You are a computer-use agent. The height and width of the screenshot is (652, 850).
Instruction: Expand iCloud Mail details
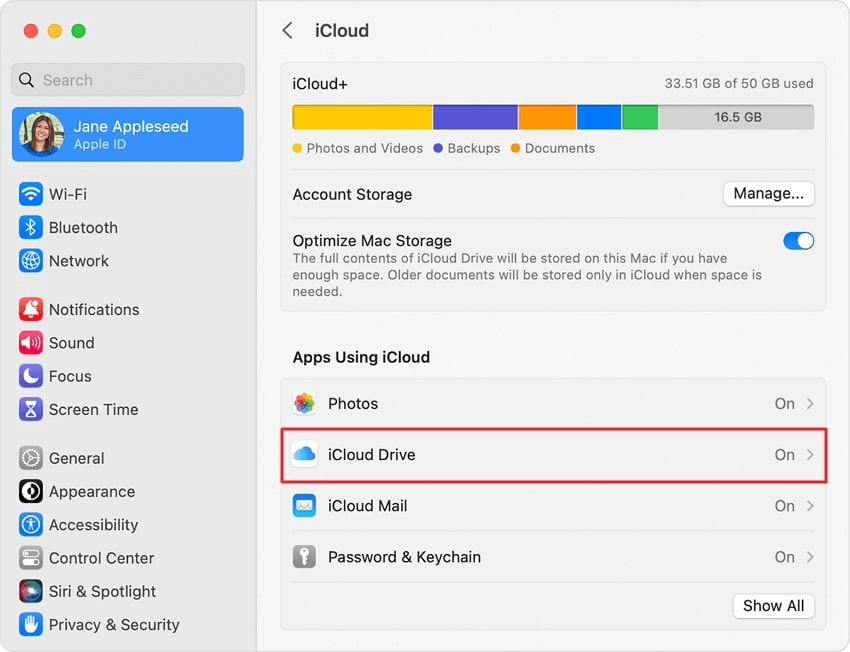click(x=554, y=506)
